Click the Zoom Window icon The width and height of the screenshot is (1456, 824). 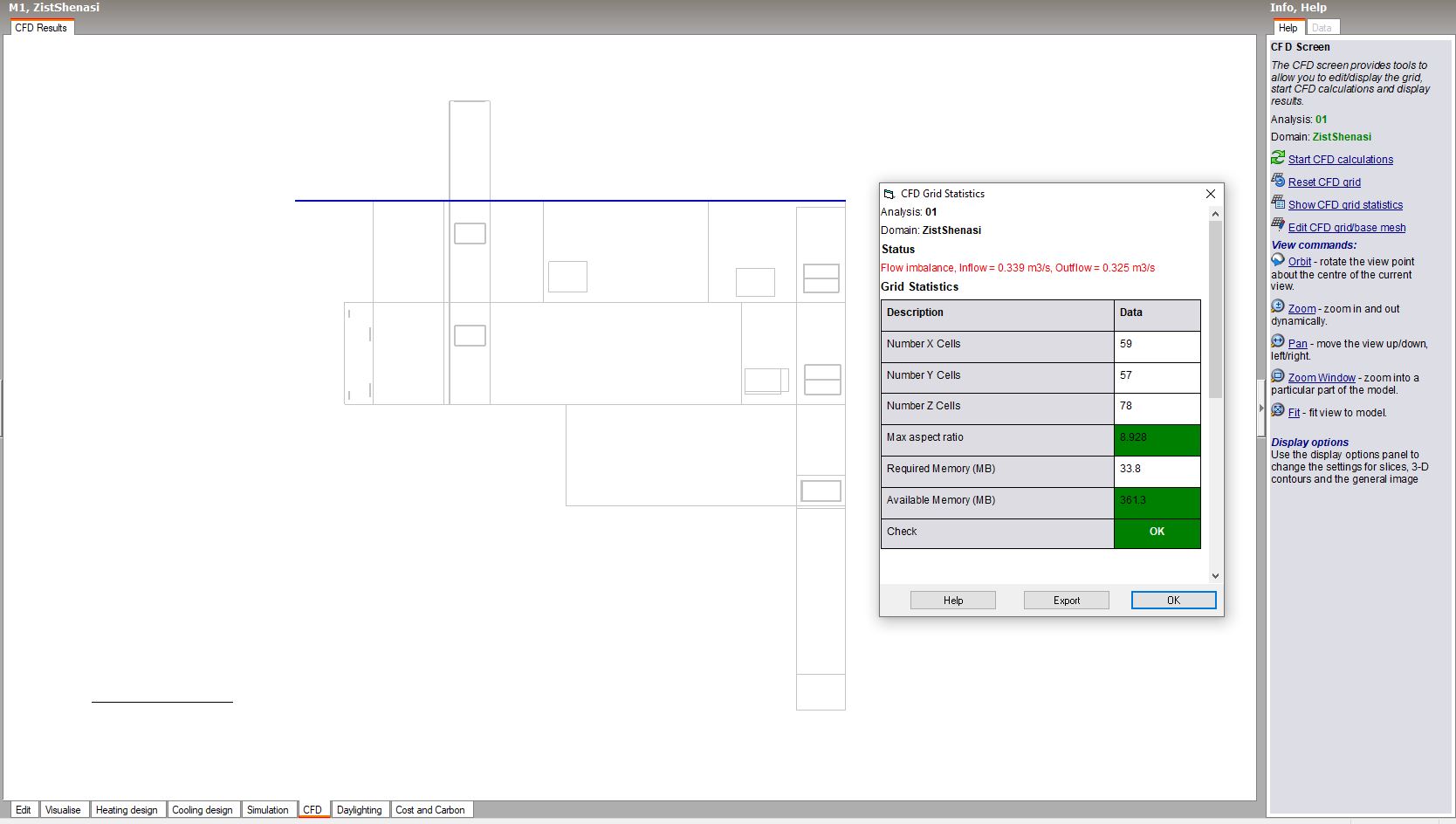point(1278,376)
